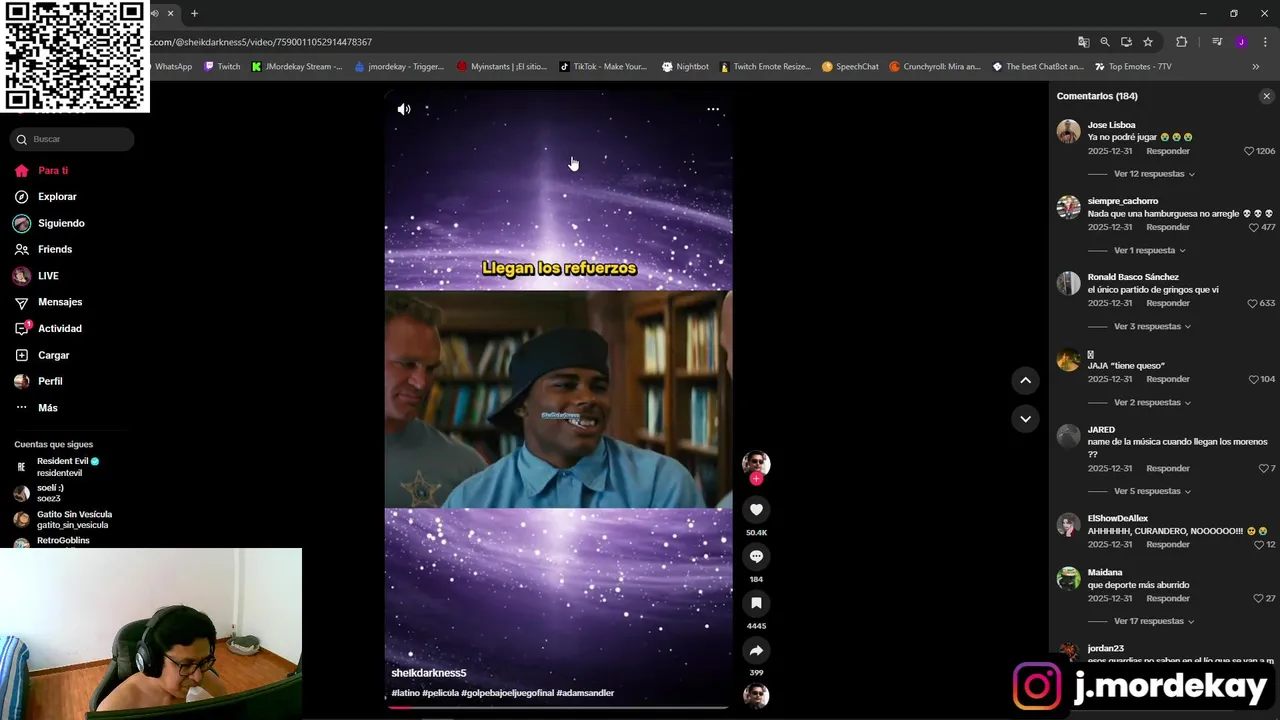Save video with bookmark icon
Image resolution: width=1280 pixels, height=720 pixels.
point(756,603)
